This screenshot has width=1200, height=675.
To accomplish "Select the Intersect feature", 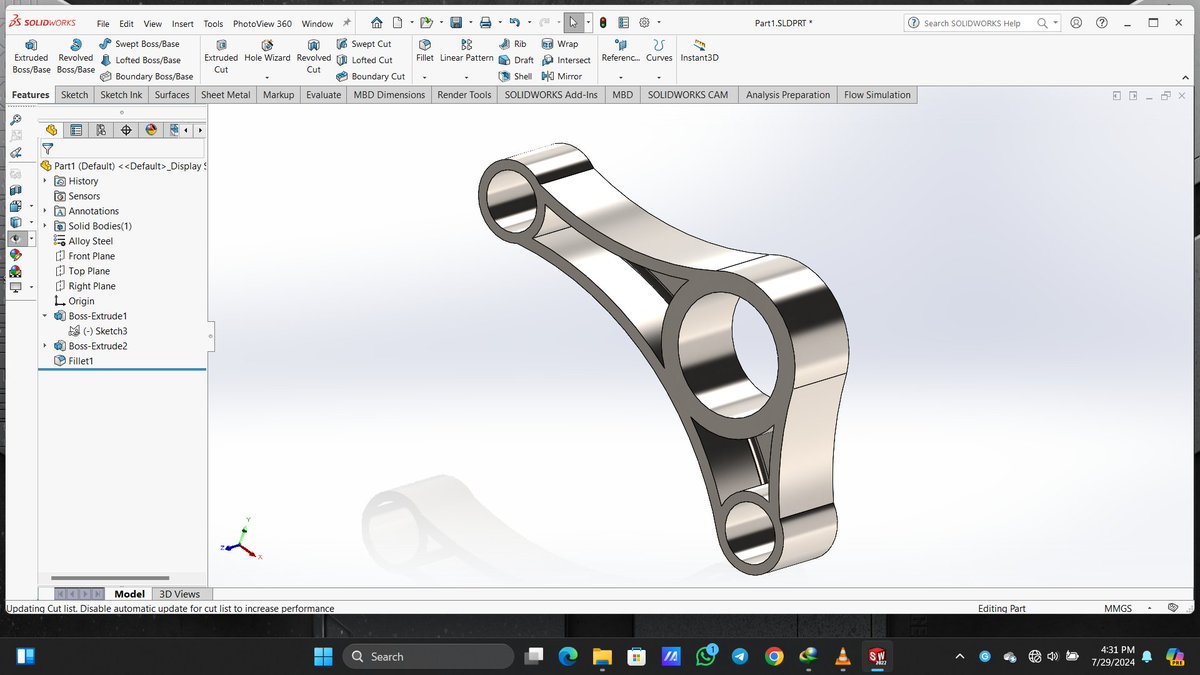I will (566, 60).
